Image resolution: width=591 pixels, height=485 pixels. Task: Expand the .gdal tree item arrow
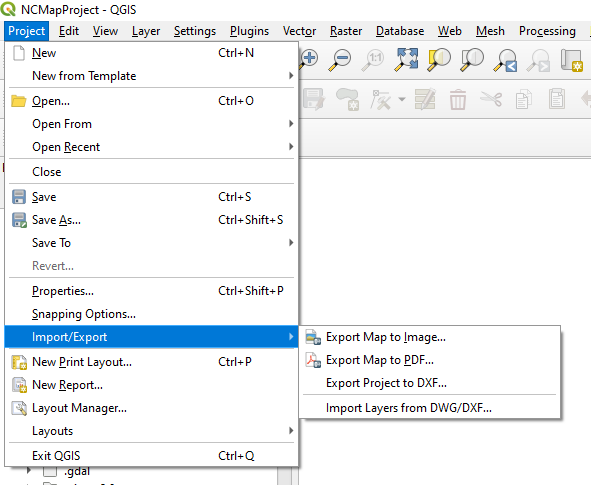tap(29, 471)
